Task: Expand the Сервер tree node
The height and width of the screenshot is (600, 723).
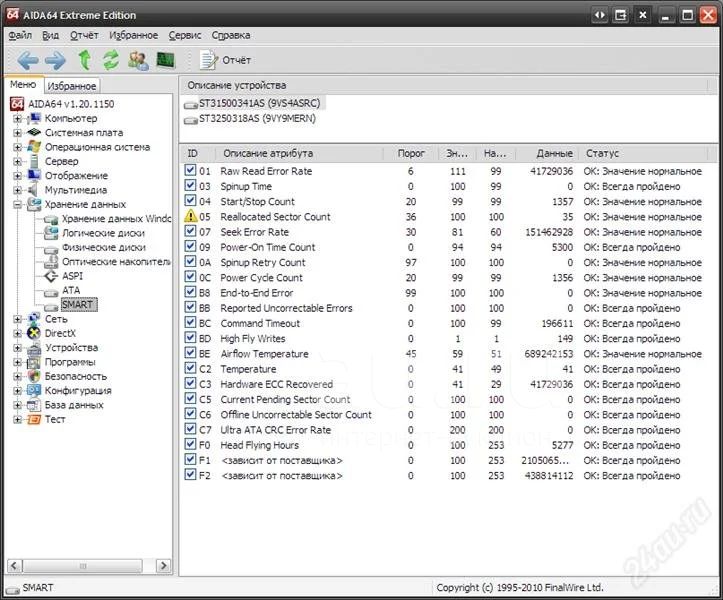Action: 17,162
